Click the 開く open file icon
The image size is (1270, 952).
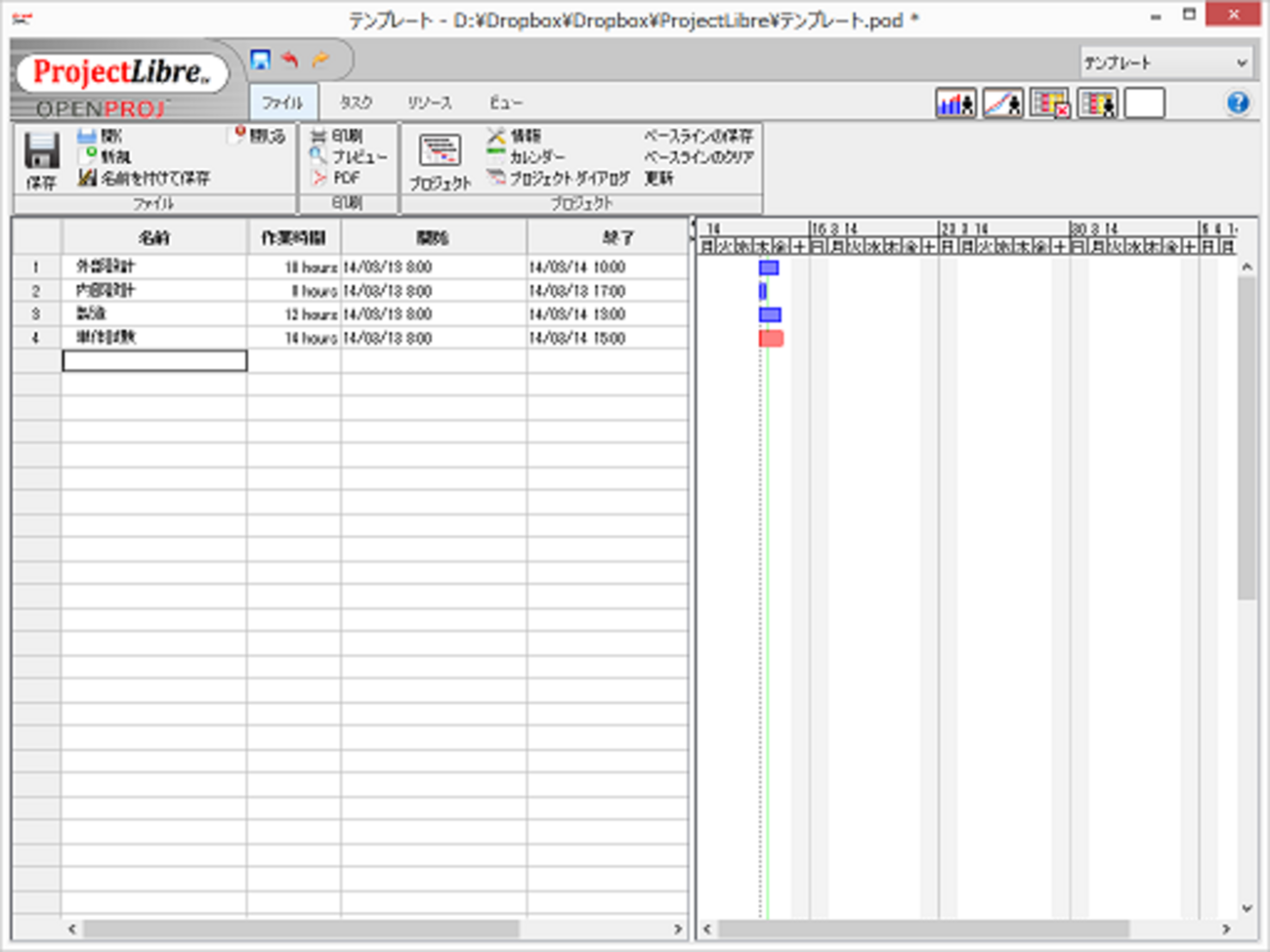87,136
